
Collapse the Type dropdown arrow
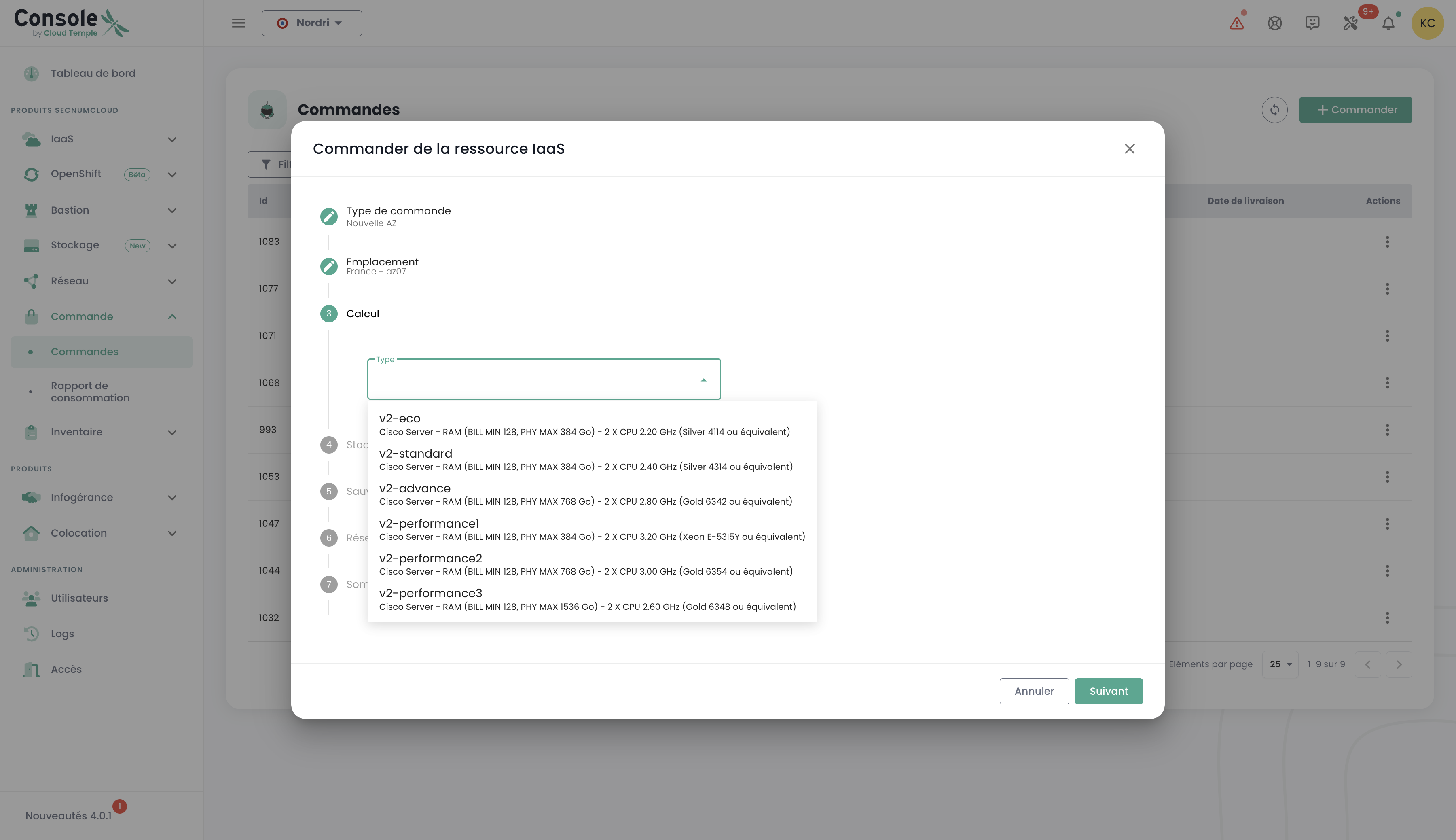pyautogui.click(x=703, y=380)
